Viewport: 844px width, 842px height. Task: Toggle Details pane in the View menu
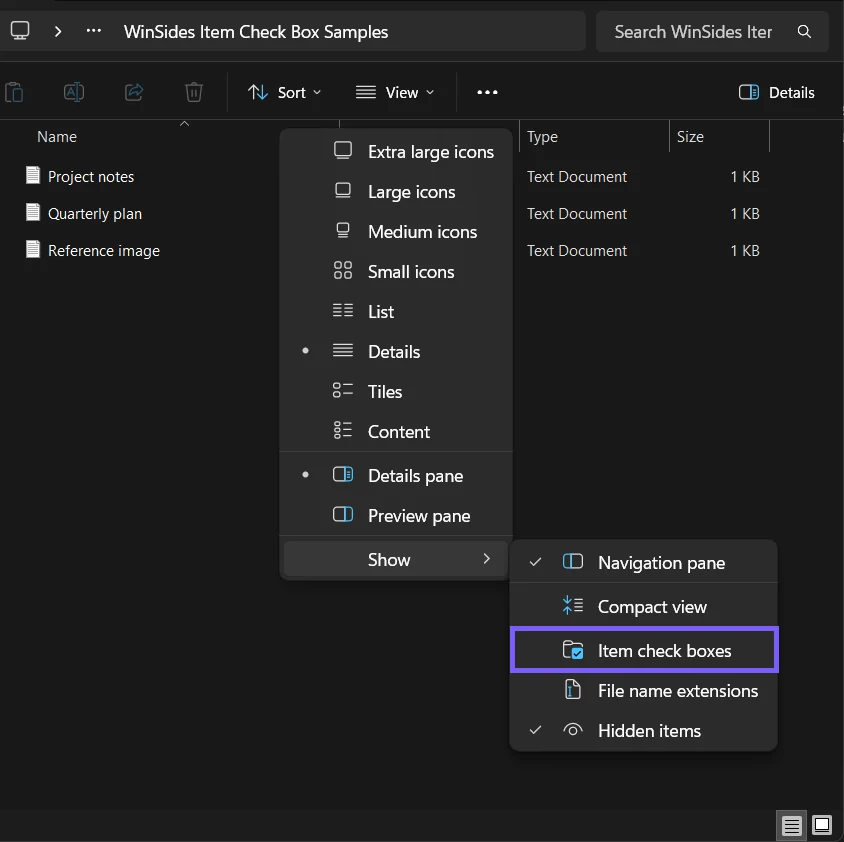pos(396,476)
